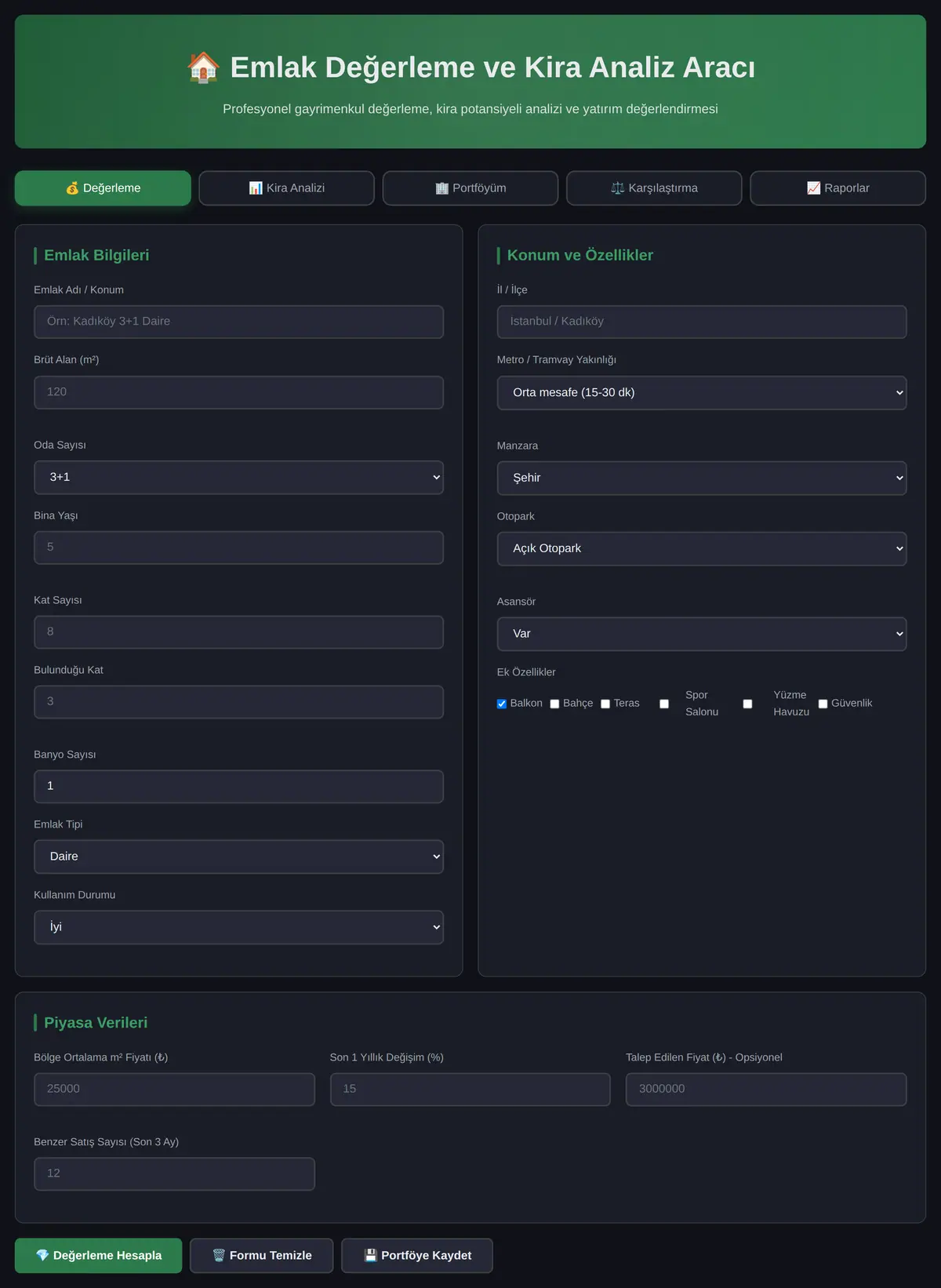Viewport: 941px width, 1288px height.
Task: Click the Bina Yaşı input field
Action: point(238,548)
